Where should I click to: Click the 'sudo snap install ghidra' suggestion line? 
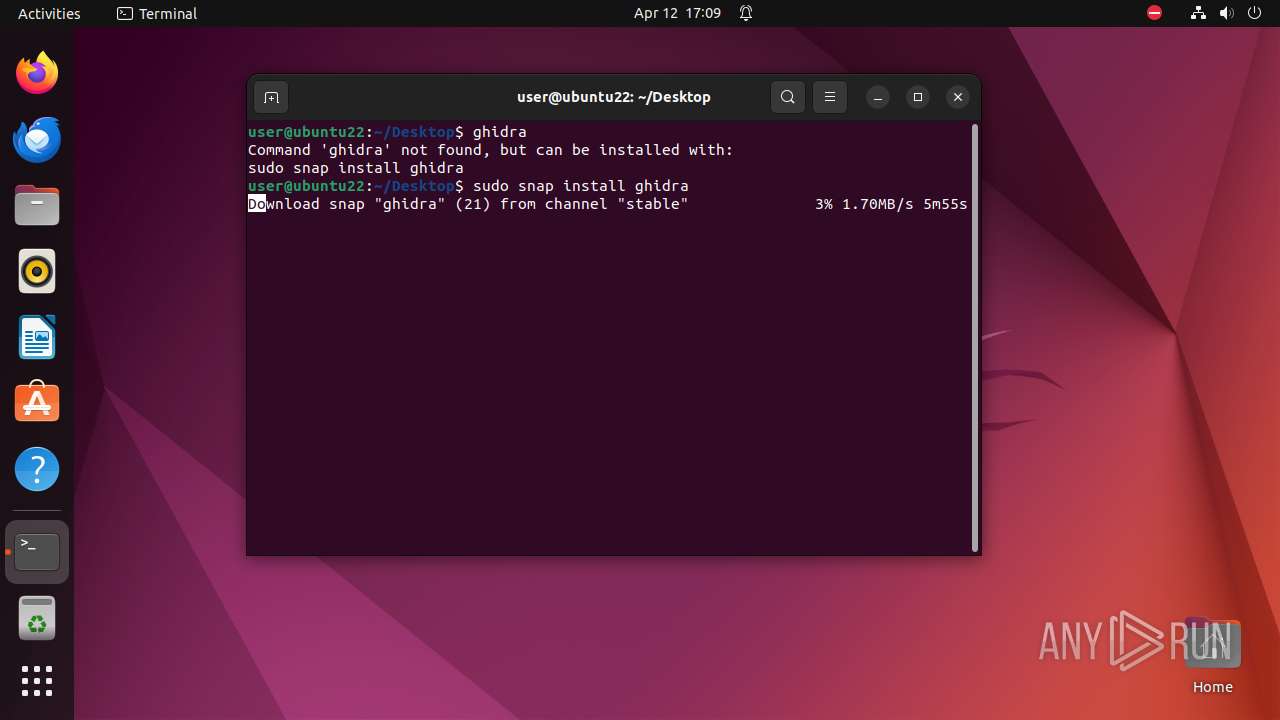[356, 168]
